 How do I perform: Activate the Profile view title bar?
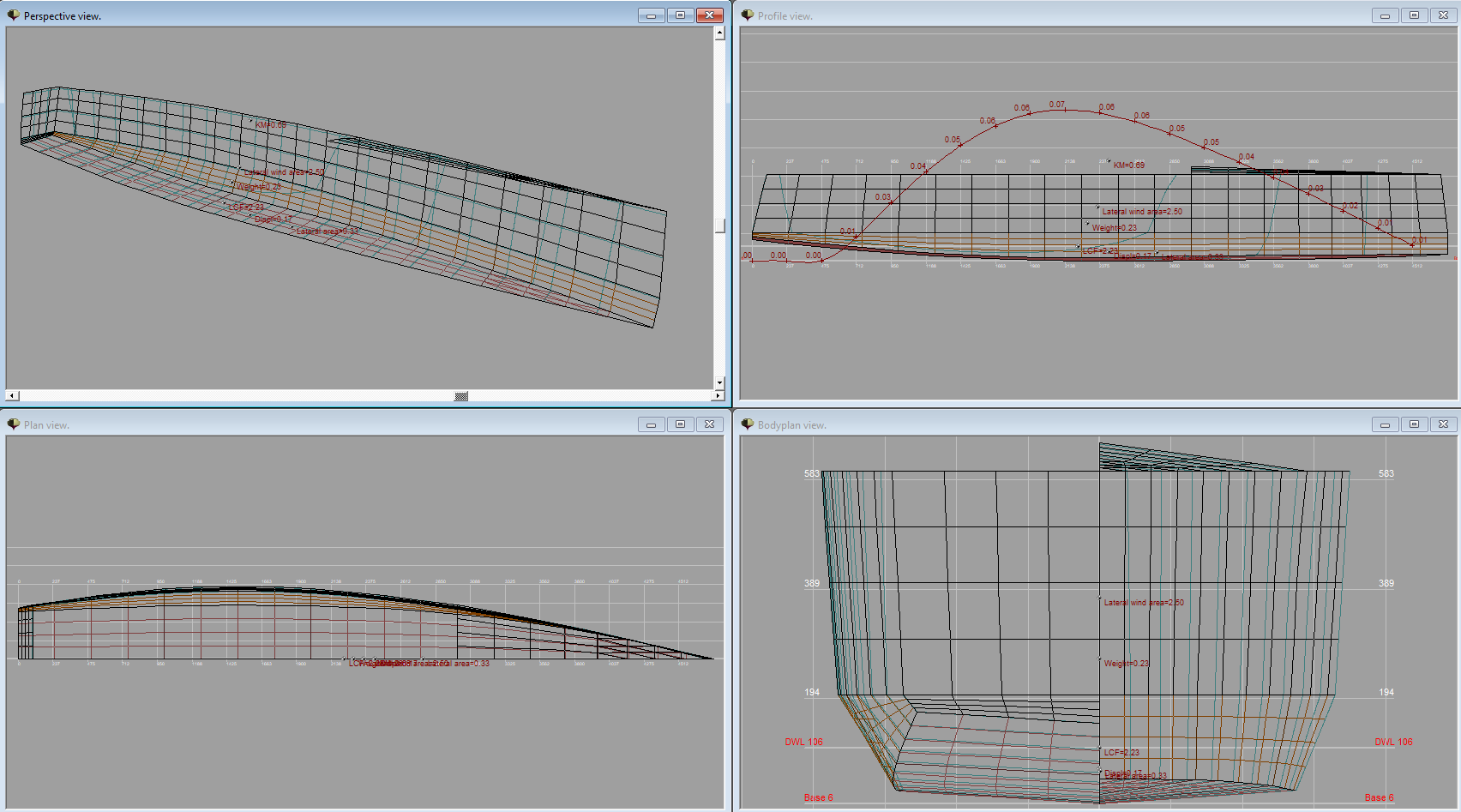tap(1029, 15)
